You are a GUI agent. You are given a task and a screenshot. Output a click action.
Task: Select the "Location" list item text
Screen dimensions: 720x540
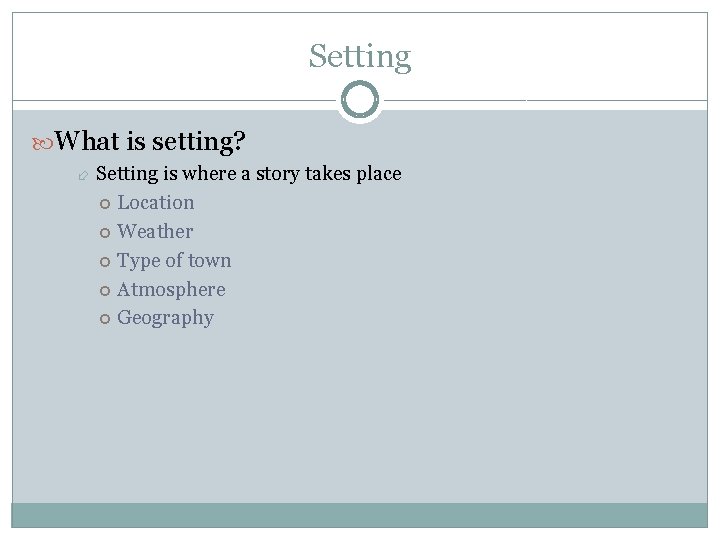coord(156,202)
